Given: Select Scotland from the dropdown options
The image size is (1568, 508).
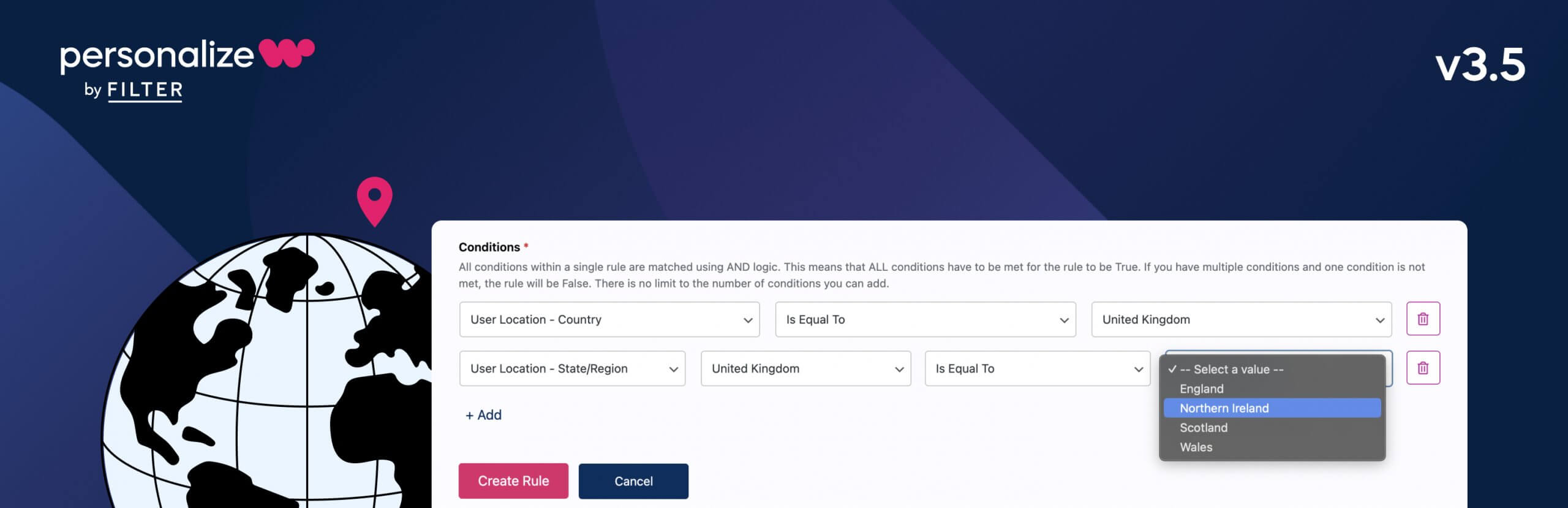Looking at the screenshot, I should (1204, 427).
